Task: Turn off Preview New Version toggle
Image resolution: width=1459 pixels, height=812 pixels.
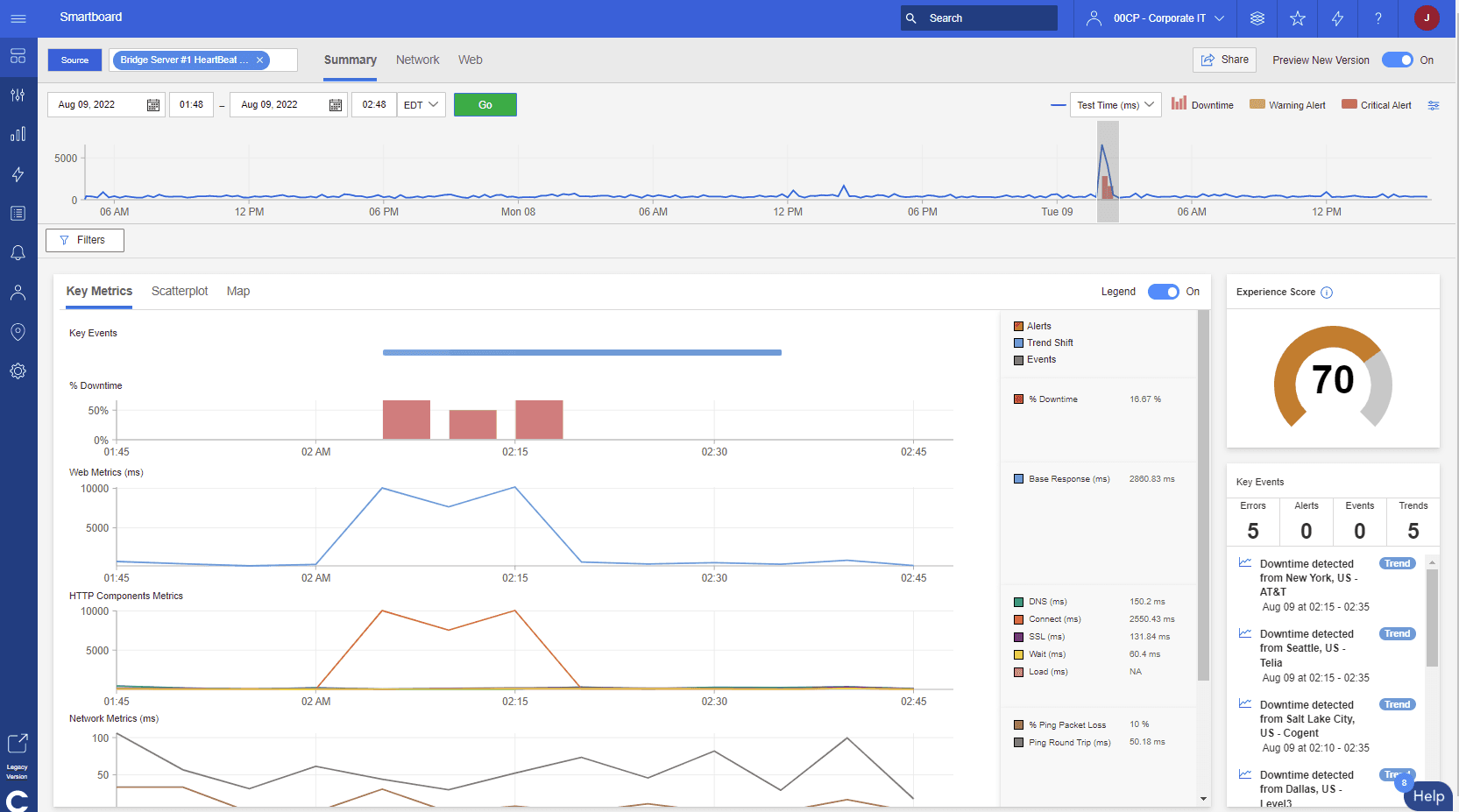Action: (x=1397, y=60)
